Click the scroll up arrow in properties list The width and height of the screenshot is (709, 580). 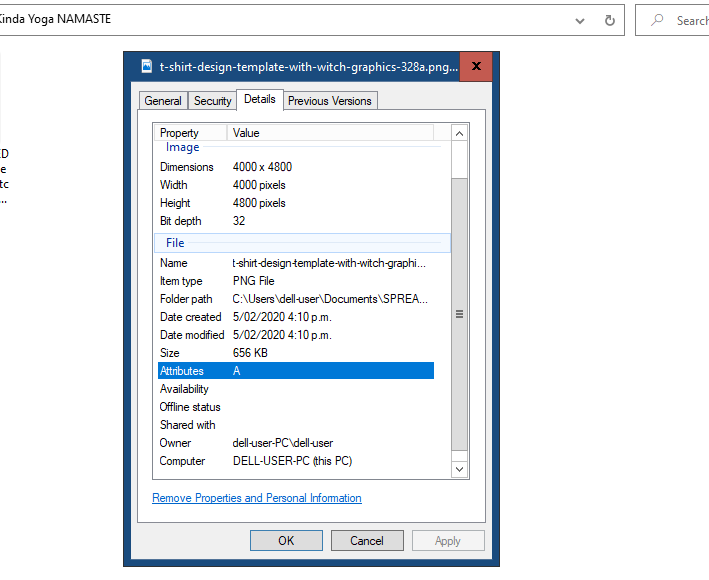tap(460, 133)
